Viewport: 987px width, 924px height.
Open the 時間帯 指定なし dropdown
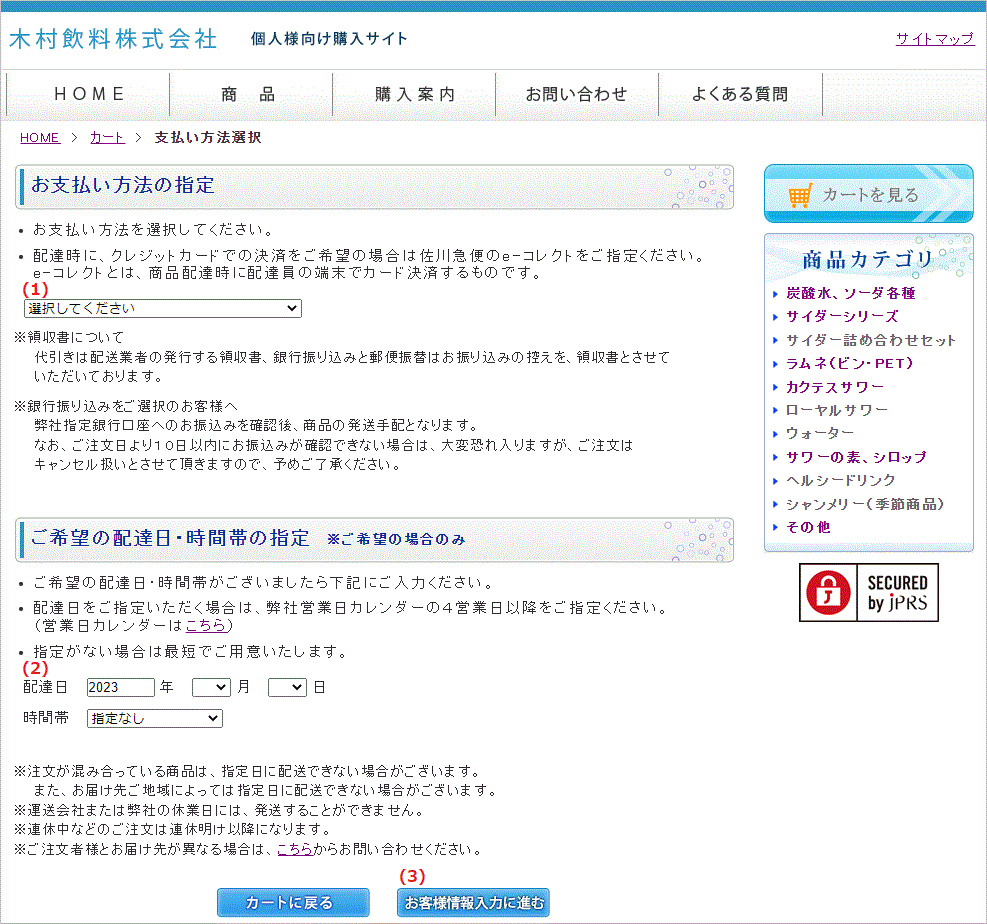pos(154,718)
